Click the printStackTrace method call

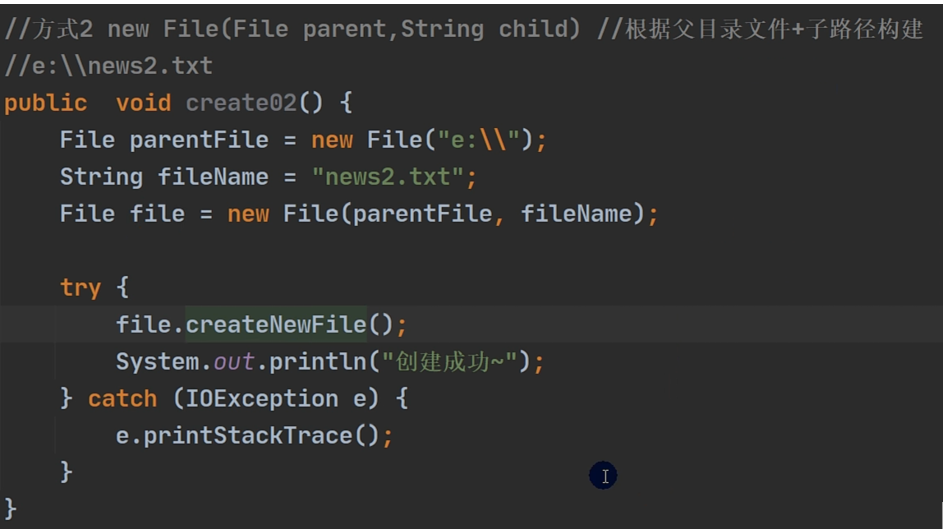click(248, 436)
